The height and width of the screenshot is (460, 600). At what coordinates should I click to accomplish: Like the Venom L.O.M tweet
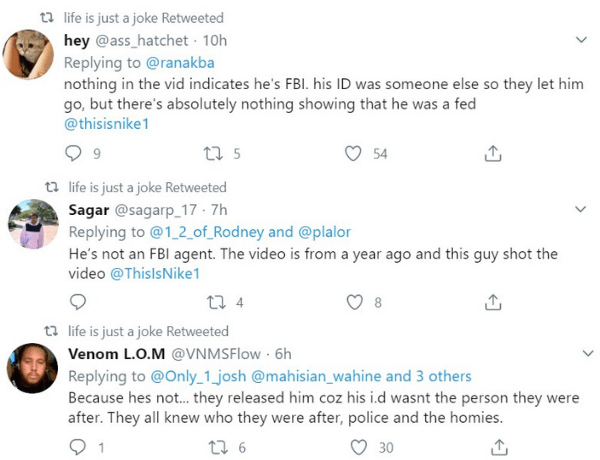[x=359, y=447]
